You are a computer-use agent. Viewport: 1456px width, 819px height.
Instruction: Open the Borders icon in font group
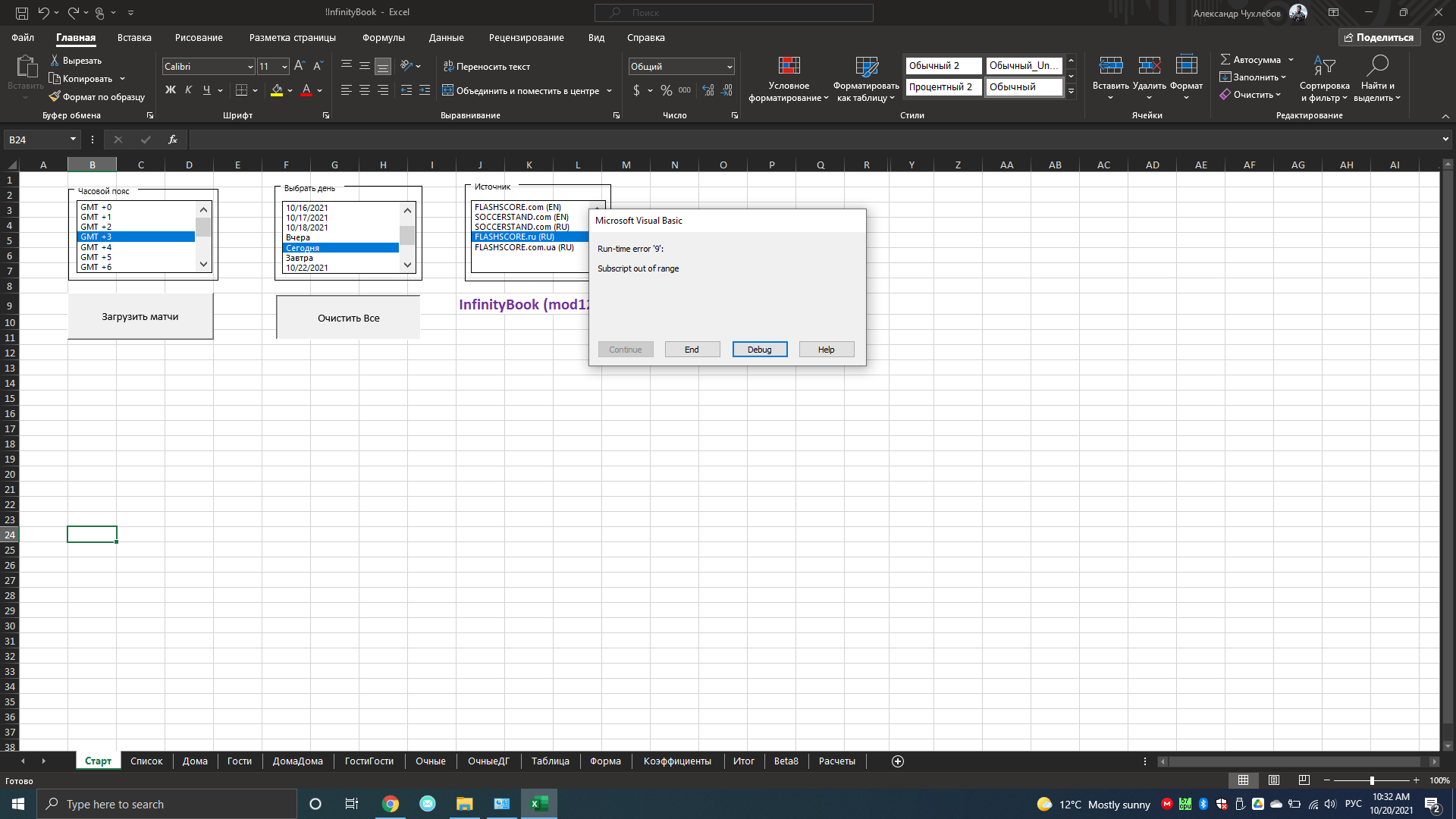coord(241,90)
